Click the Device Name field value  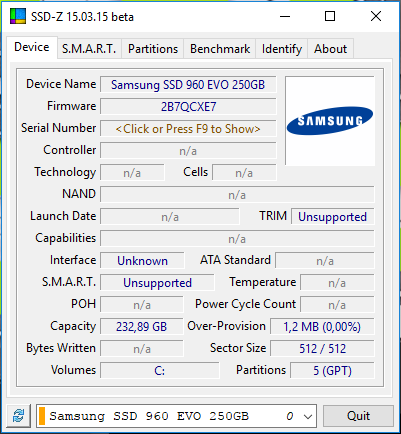(188, 85)
